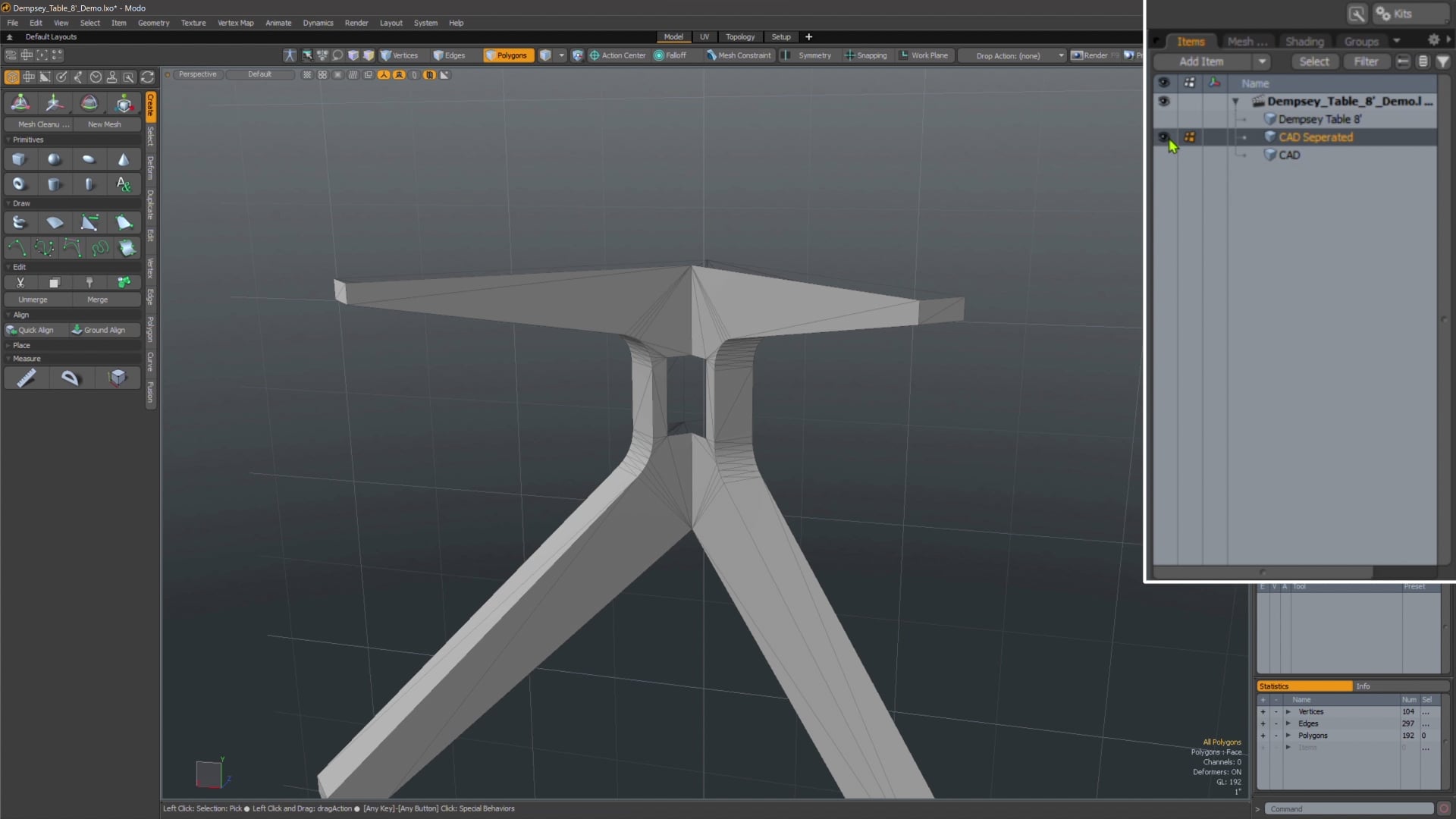Click the New Mesh button

tap(105, 124)
